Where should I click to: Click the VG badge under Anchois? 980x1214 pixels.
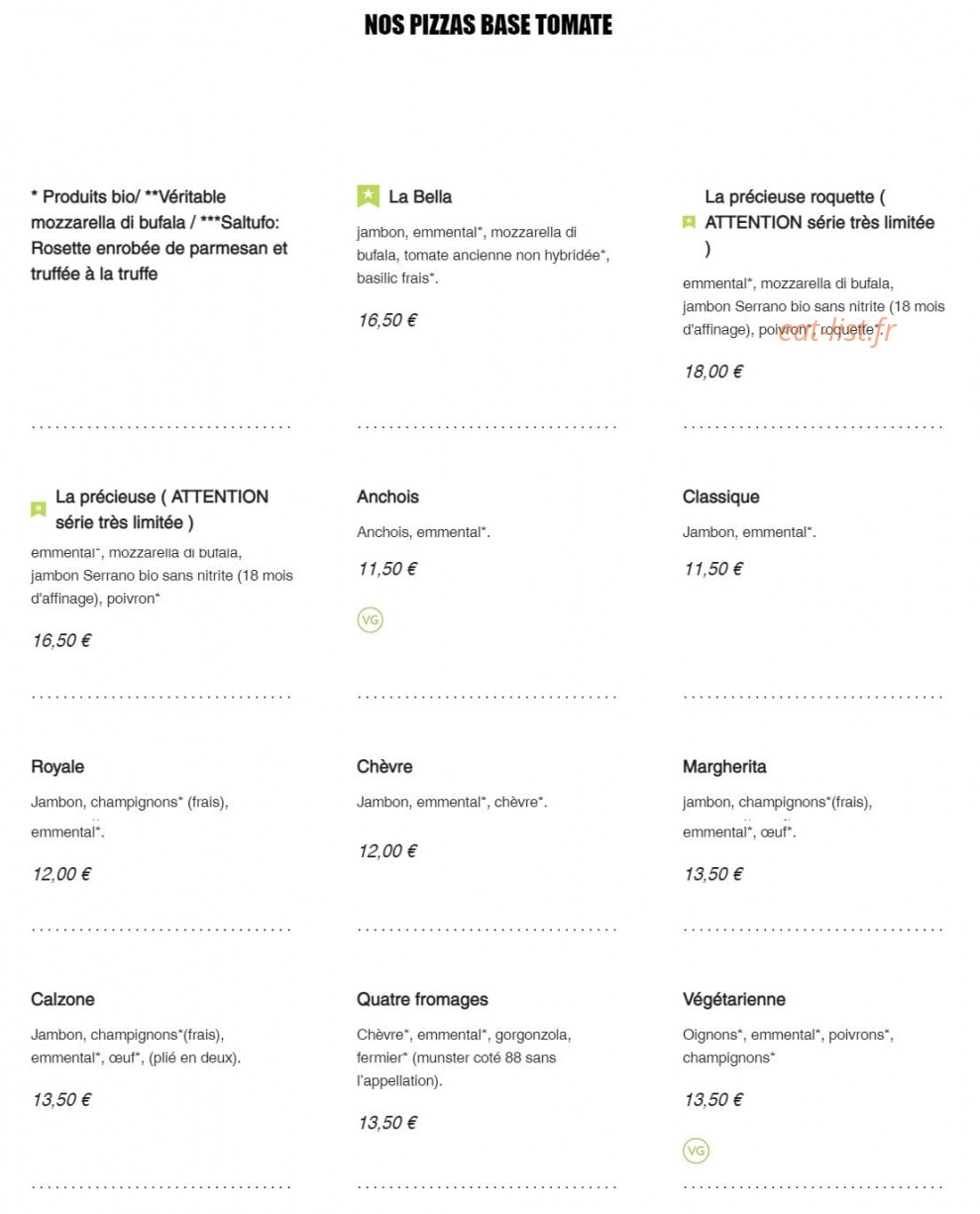pyautogui.click(x=370, y=620)
